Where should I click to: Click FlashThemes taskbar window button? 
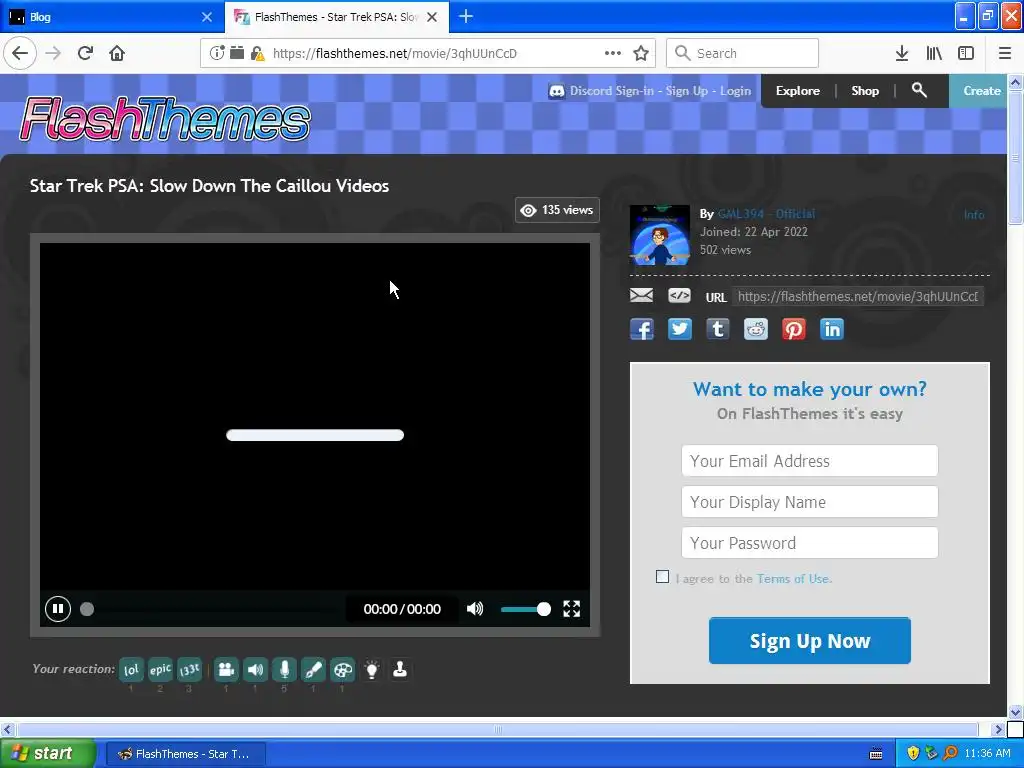coord(185,754)
